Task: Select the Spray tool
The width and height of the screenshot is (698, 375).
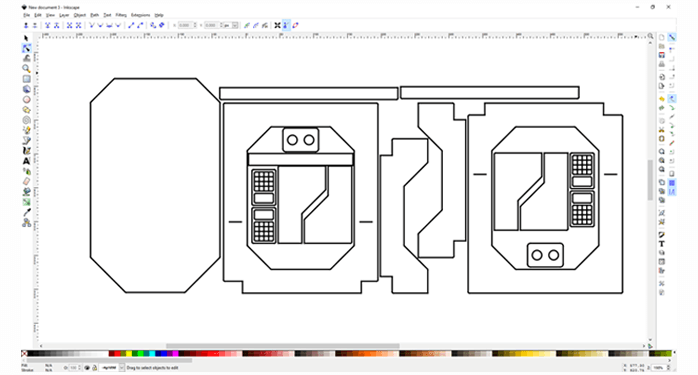Action: click(26, 171)
